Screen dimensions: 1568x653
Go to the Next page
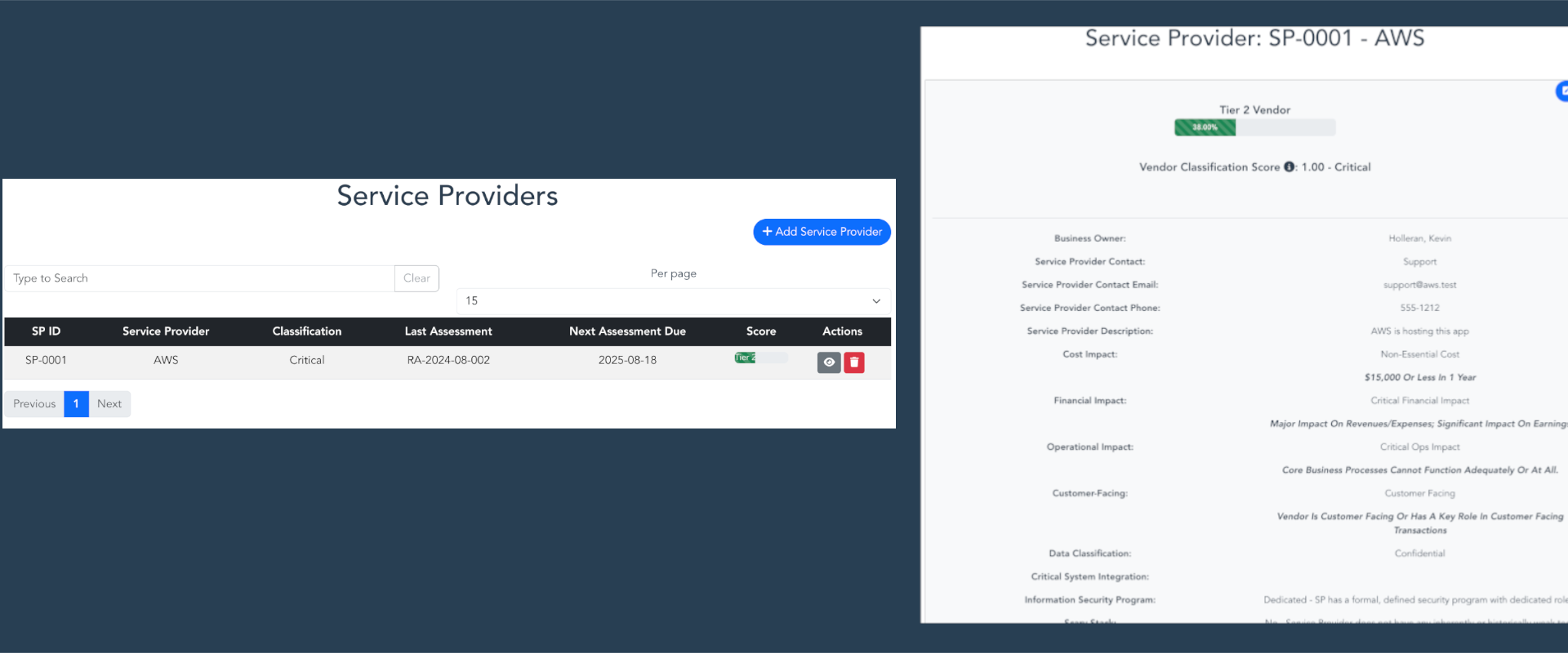coord(109,404)
